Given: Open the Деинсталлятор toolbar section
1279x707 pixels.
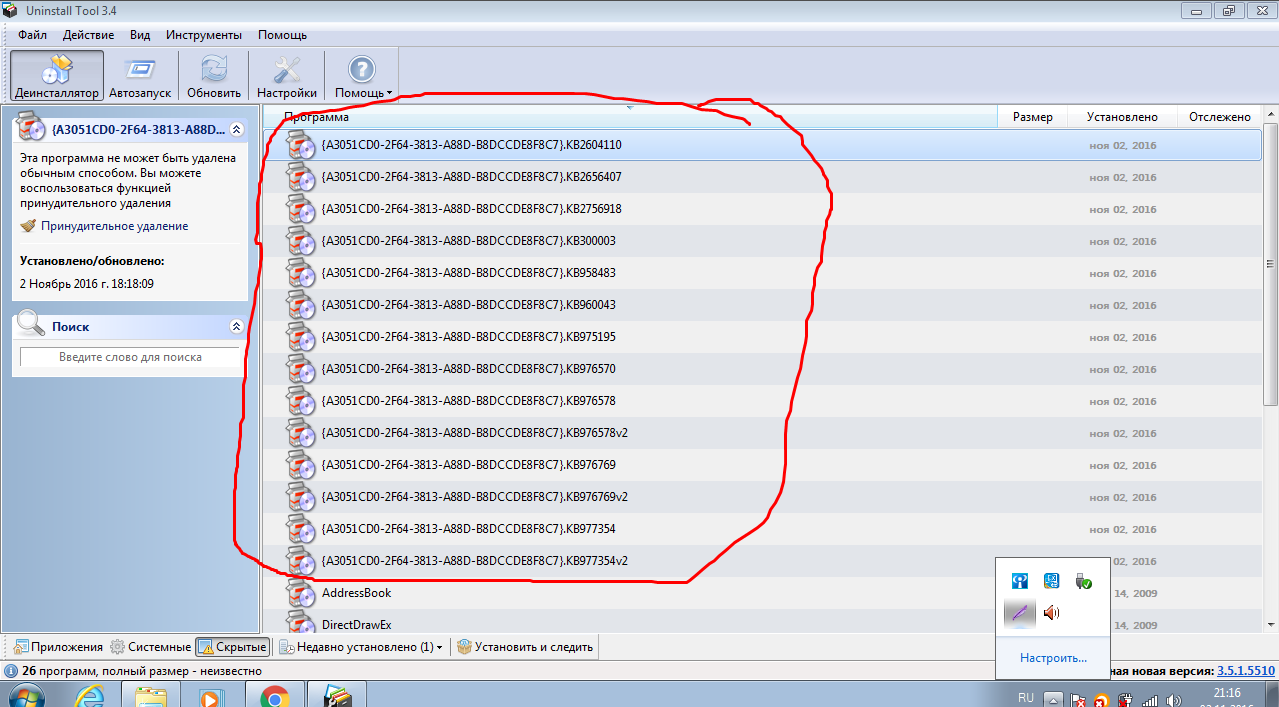Looking at the screenshot, I should (57, 76).
